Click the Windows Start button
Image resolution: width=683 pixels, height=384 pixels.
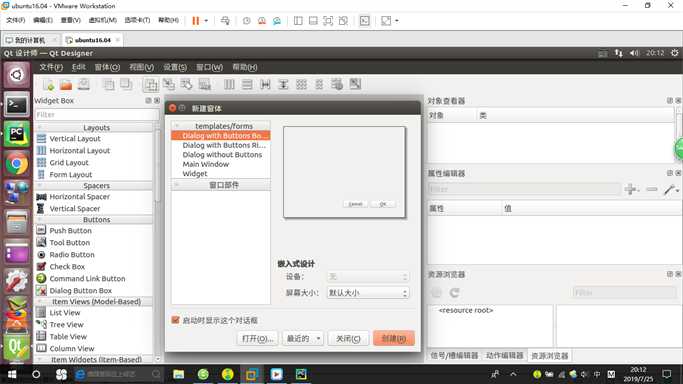coord(12,374)
